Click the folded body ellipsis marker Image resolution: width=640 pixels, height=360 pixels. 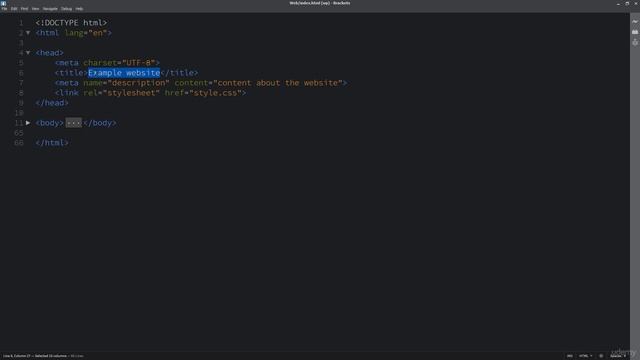tap(73, 123)
